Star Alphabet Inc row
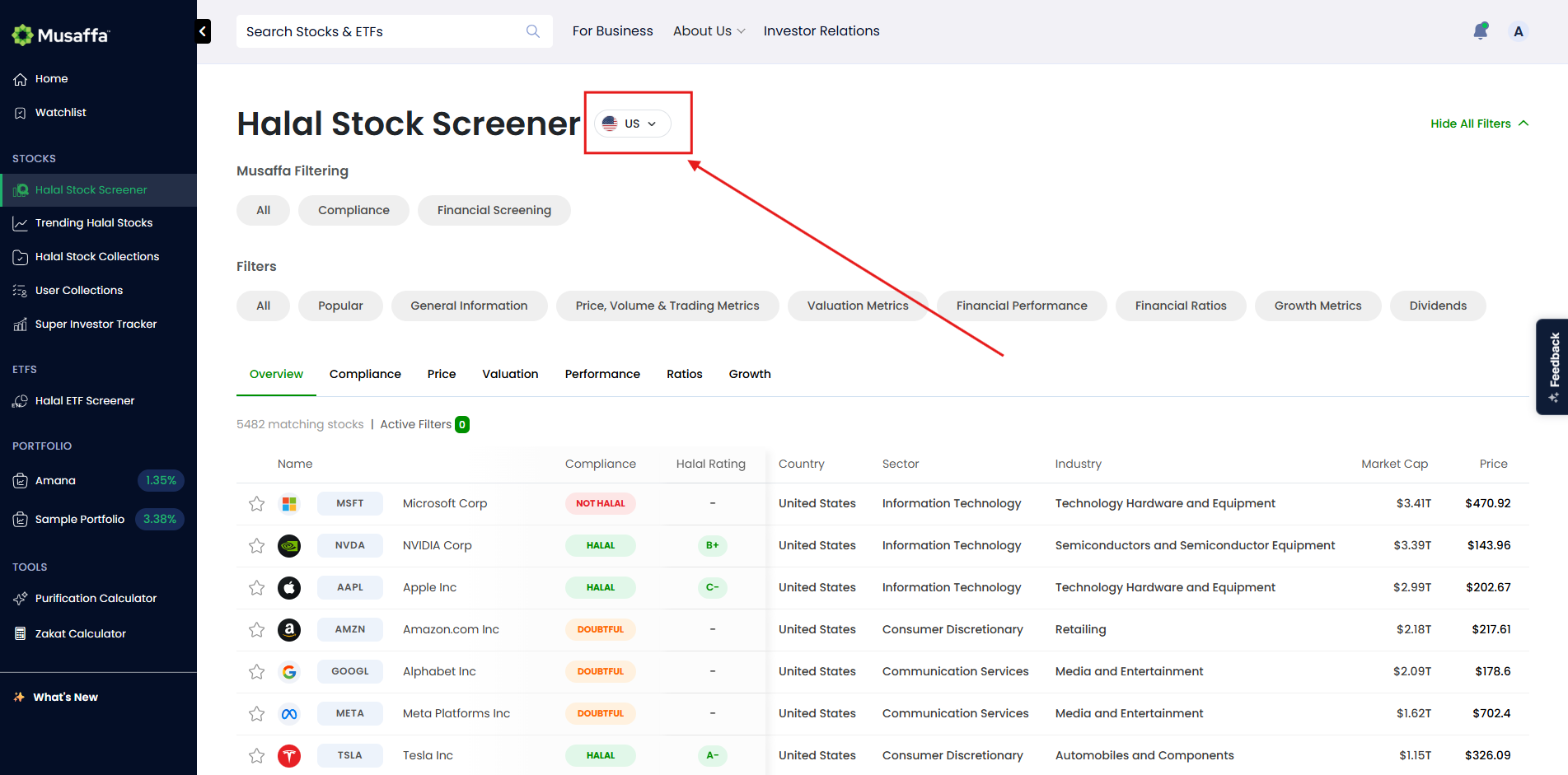The image size is (1568, 775). pyautogui.click(x=257, y=671)
